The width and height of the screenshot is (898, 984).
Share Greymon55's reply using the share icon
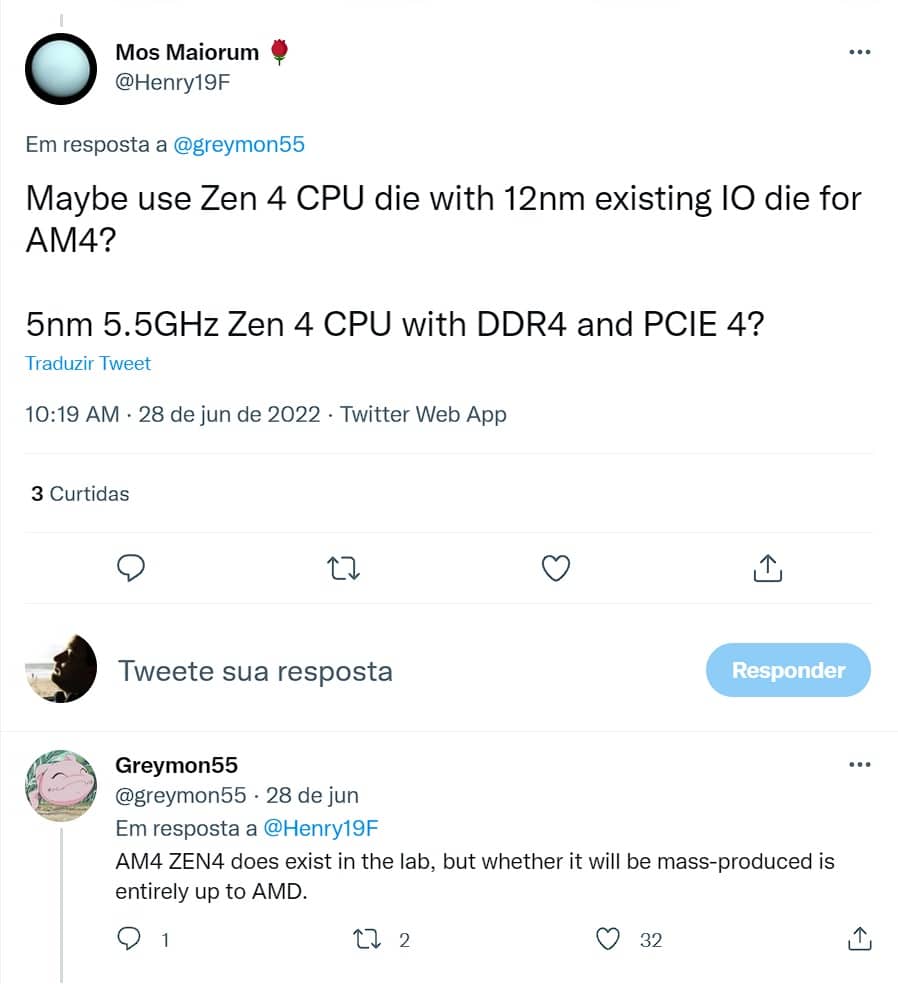(859, 939)
